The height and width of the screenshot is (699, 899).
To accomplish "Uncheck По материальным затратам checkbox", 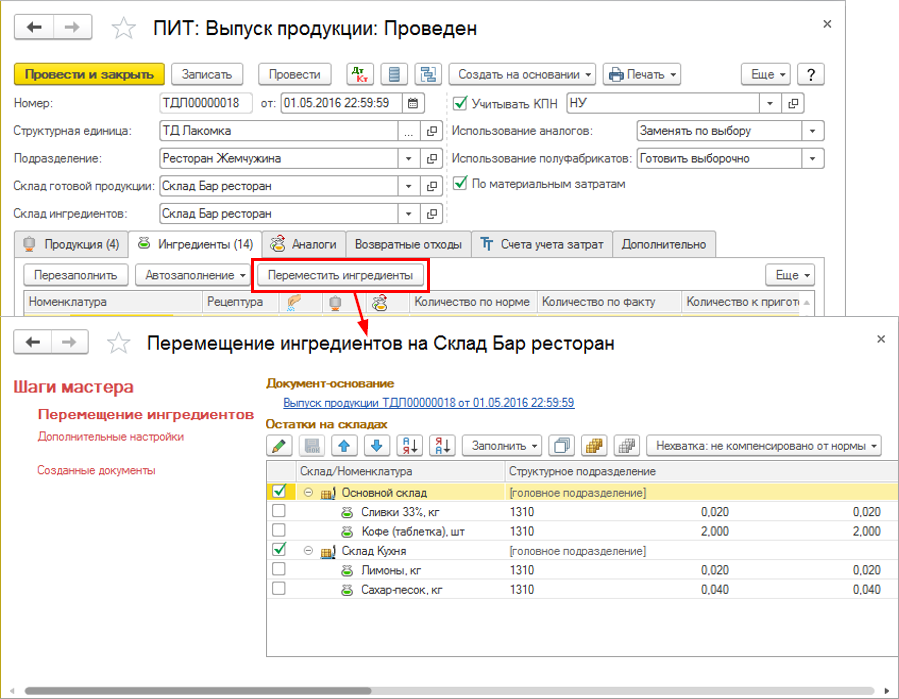I will click(460, 183).
